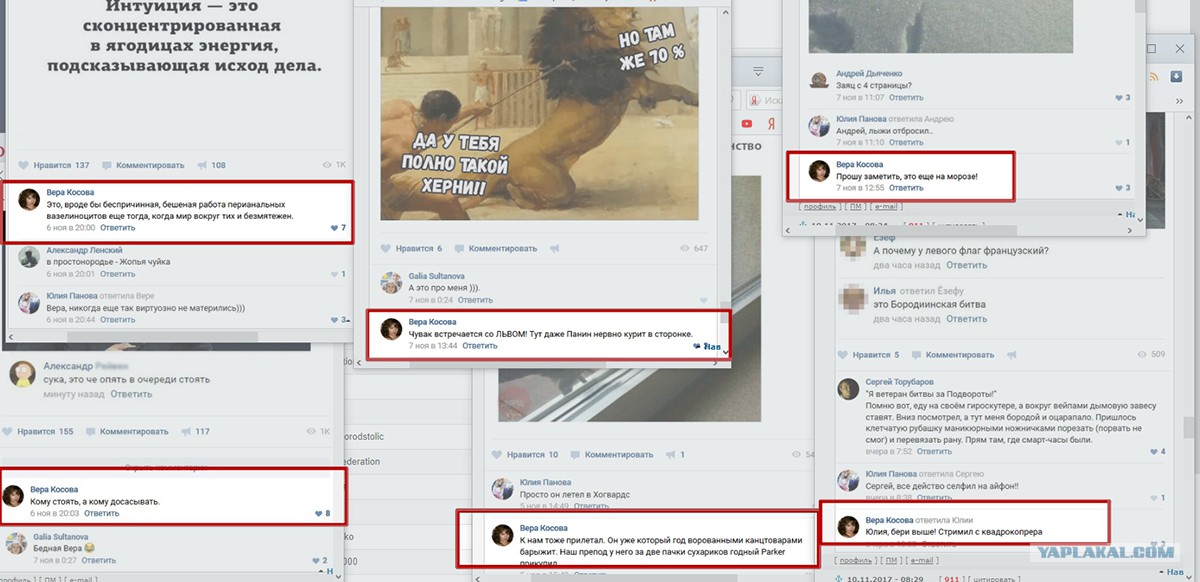The width and height of the screenshot is (1200, 582).
Task: Like the post with 5 likes
Action: point(869,354)
